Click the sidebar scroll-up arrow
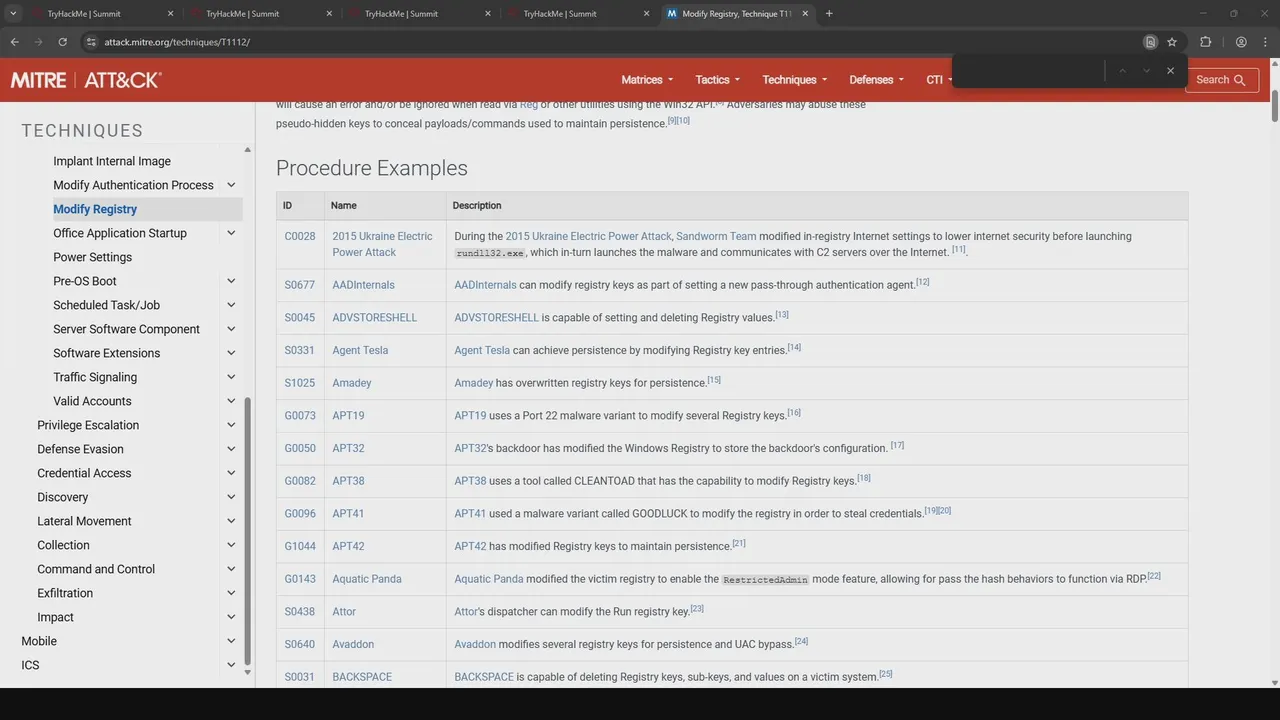 click(x=248, y=150)
